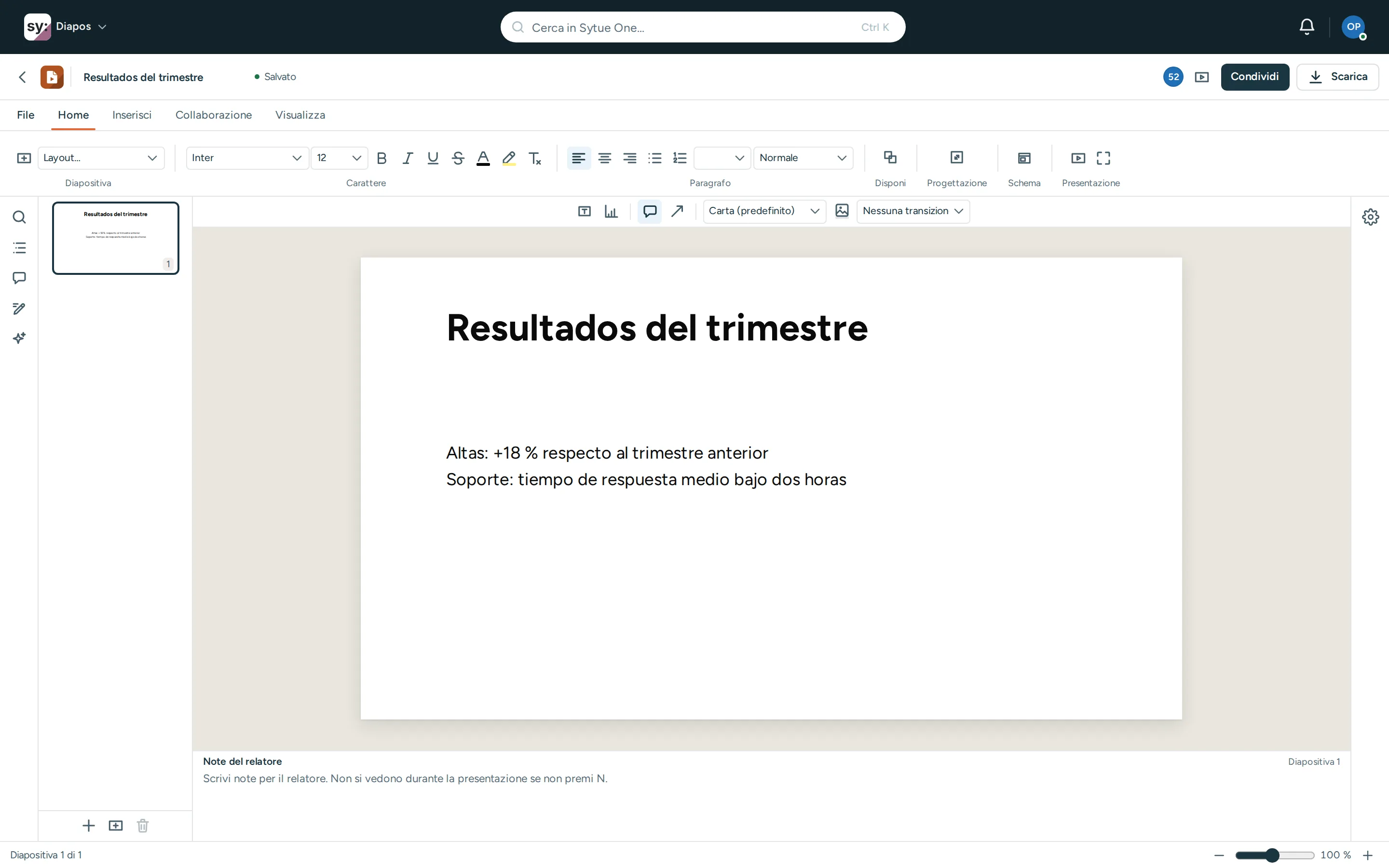
Task: Toggle underline formatting
Action: (433, 158)
